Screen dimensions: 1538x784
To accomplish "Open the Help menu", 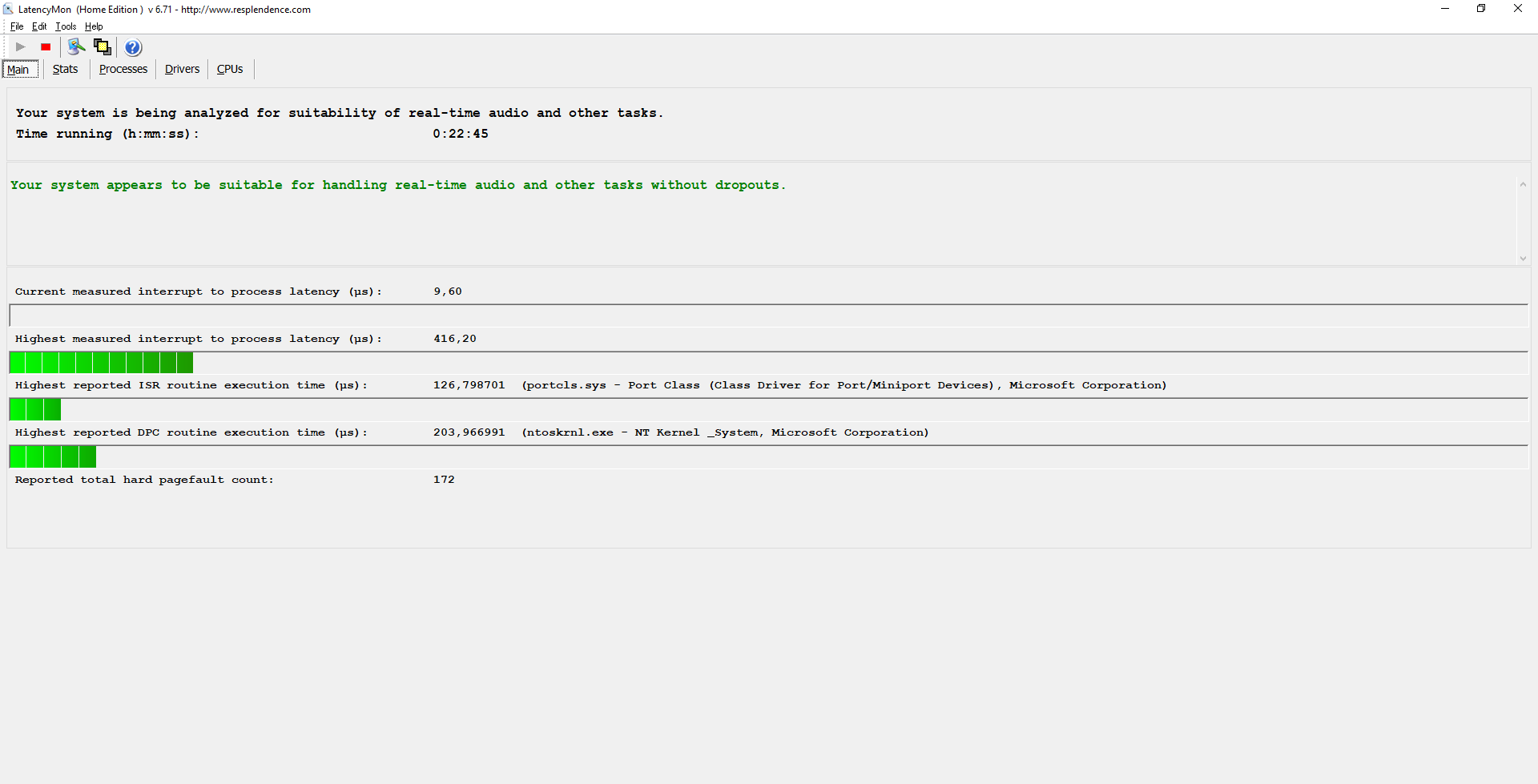I will [94, 26].
